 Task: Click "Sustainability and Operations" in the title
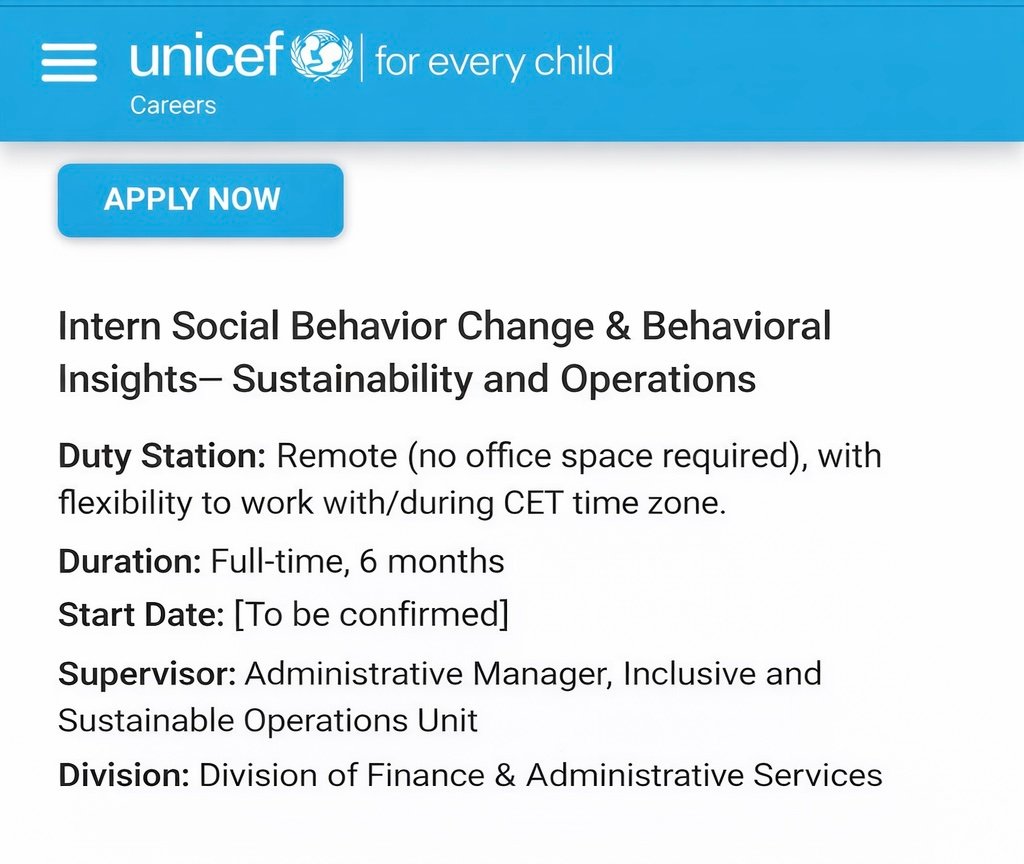[x=493, y=380]
